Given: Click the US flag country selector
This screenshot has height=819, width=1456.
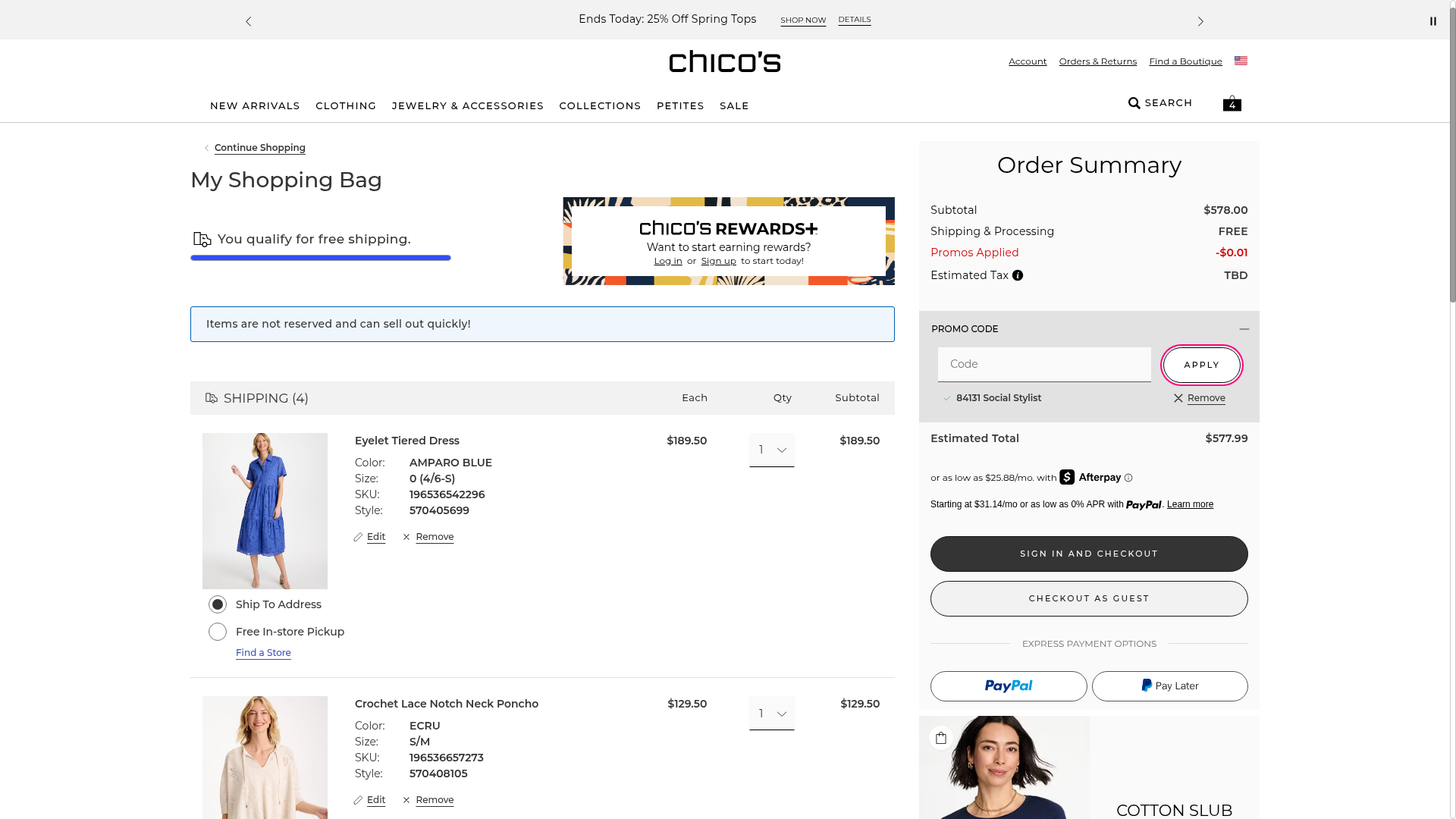Looking at the screenshot, I should click(1241, 61).
